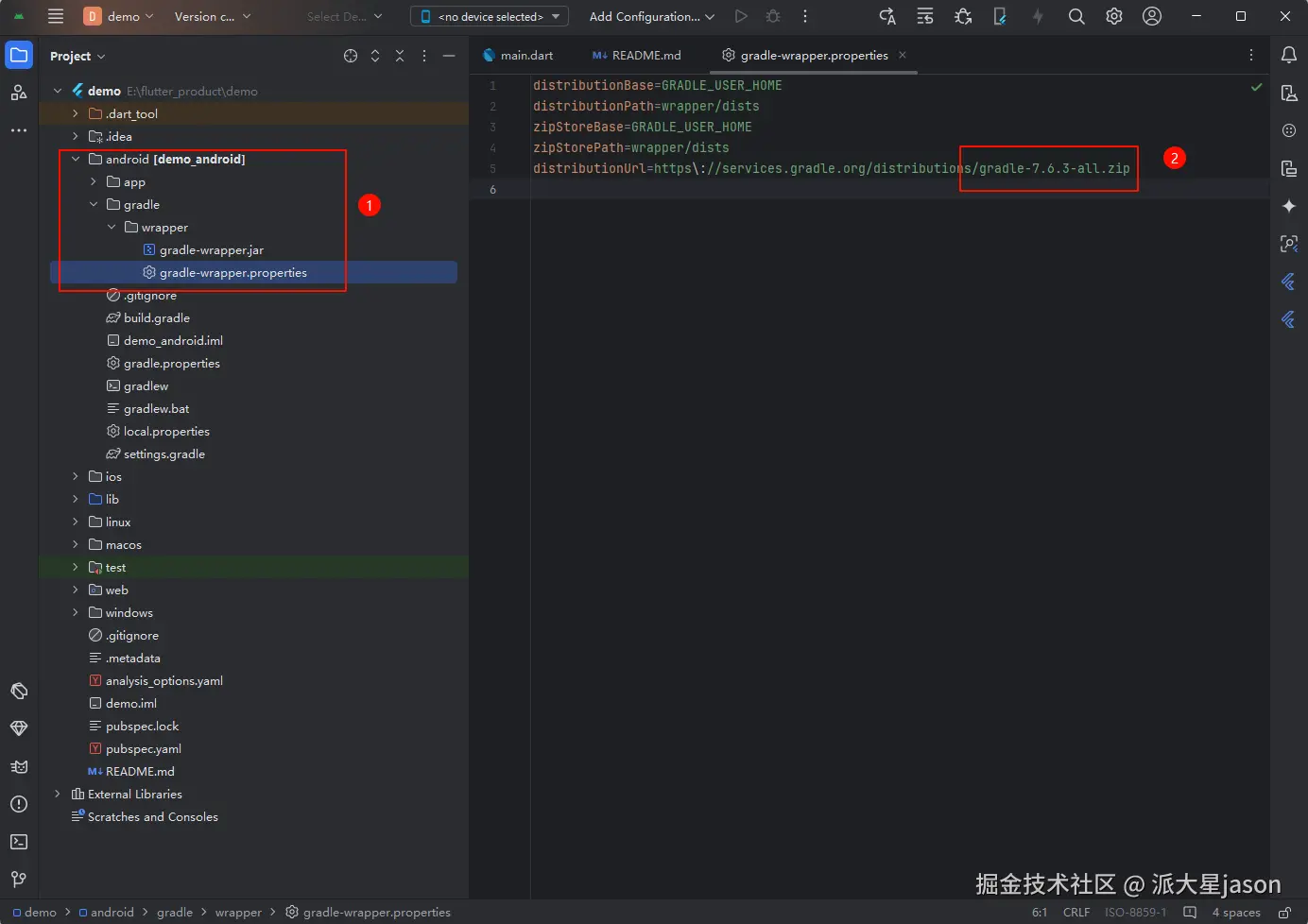Image resolution: width=1308 pixels, height=924 pixels.
Task: Open the main hamburger menu
Action: click(x=56, y=16)
